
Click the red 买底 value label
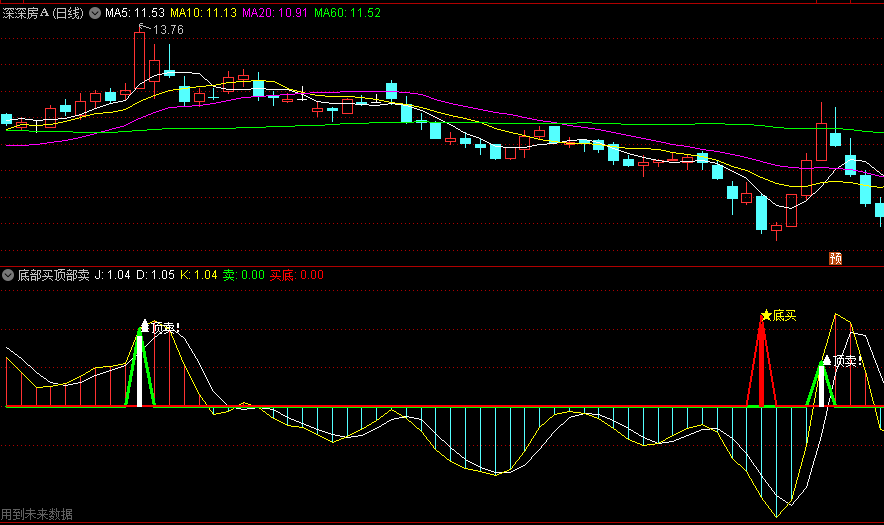(x=296, y=274)
